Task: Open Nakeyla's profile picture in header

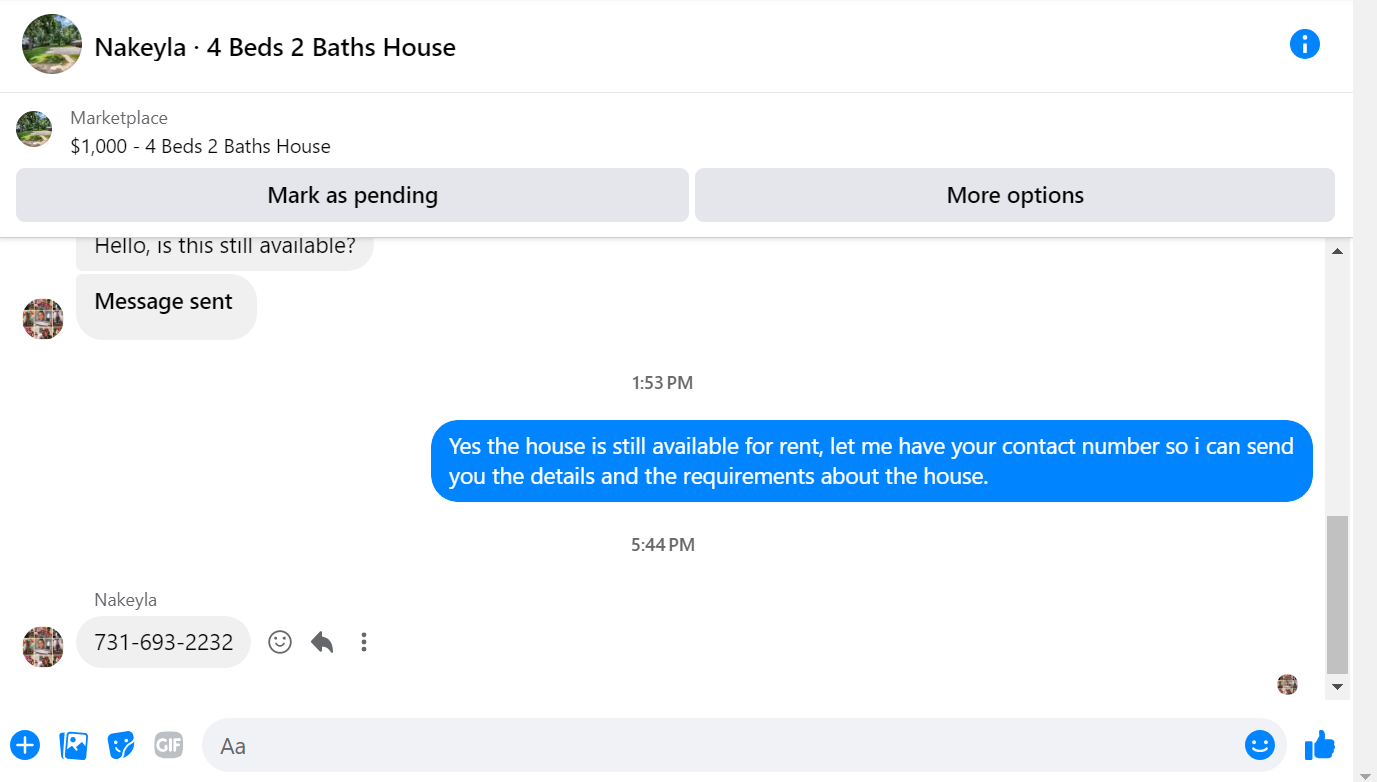Action: 52,44
